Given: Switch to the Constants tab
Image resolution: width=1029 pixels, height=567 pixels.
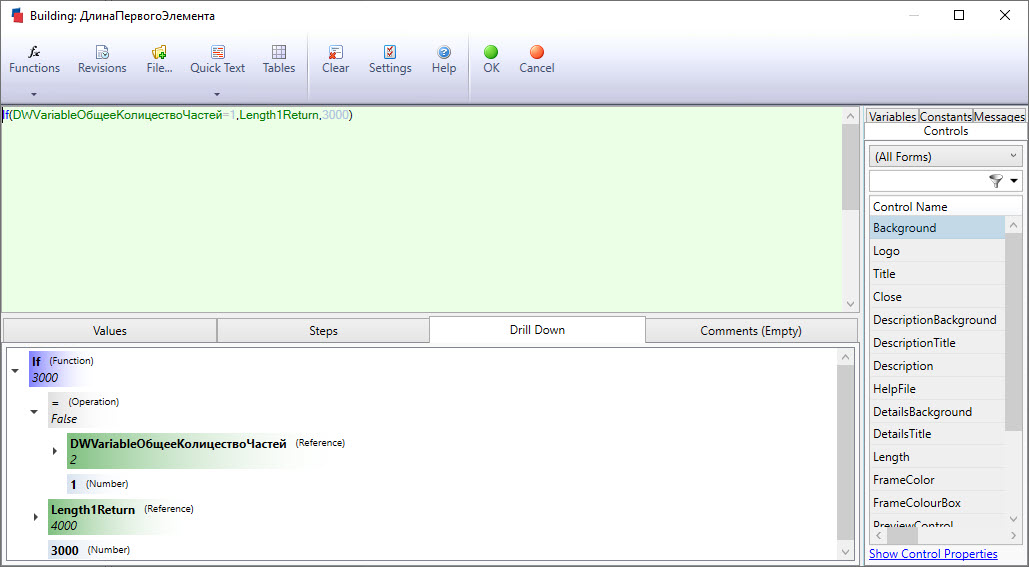Looking at the screenshot, I should click(946, 116).
